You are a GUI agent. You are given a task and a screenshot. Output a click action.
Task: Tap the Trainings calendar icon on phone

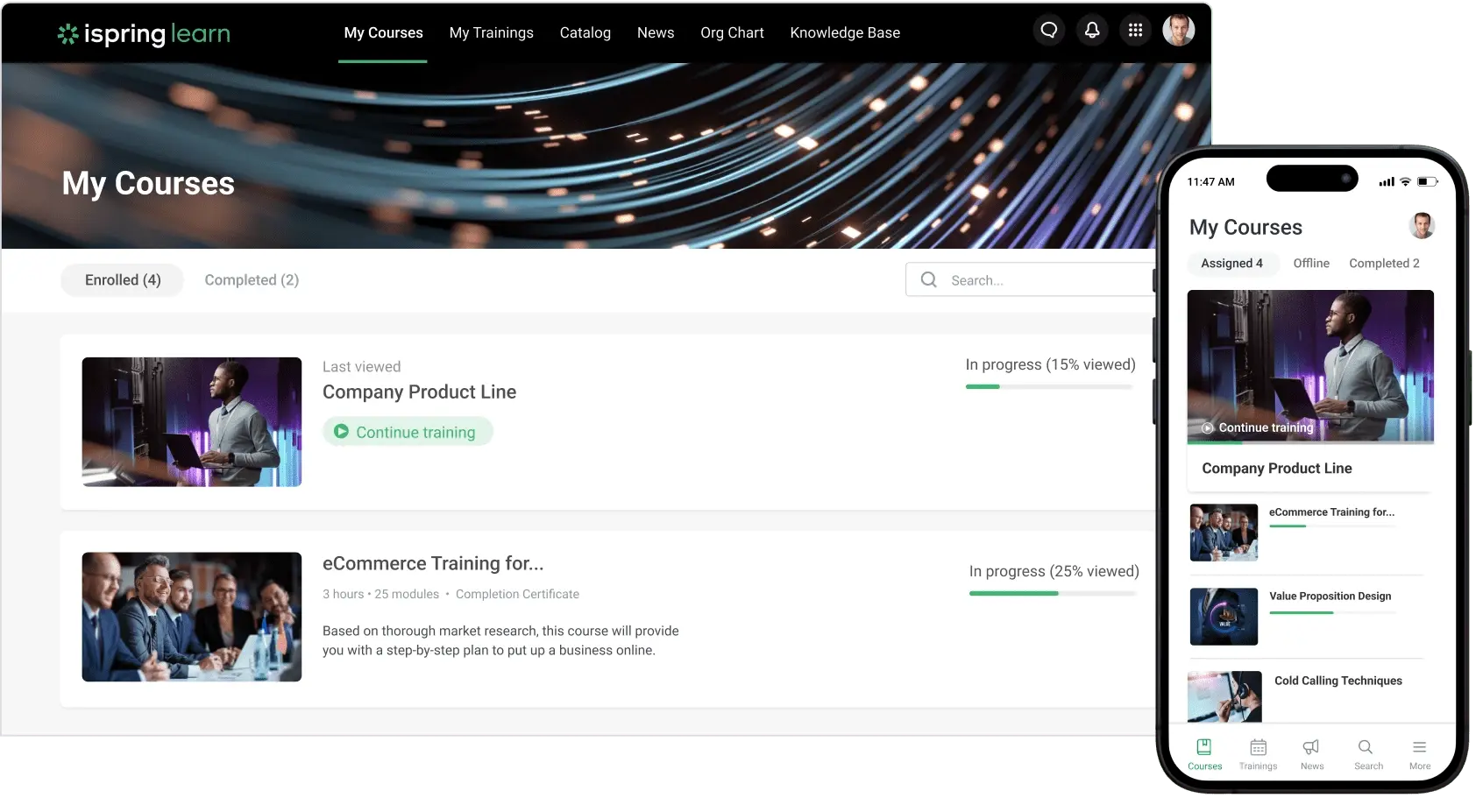coord(1258,753)
